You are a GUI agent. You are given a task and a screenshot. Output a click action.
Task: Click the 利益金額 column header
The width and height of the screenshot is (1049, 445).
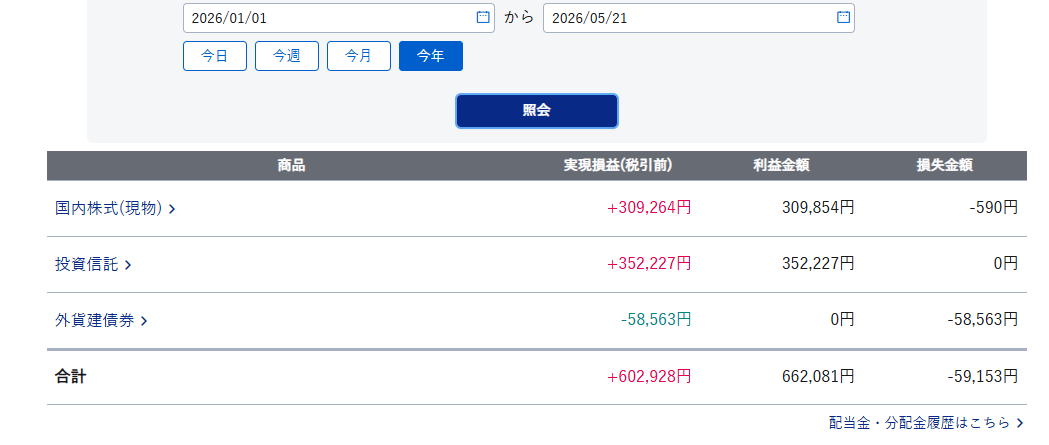781,166
